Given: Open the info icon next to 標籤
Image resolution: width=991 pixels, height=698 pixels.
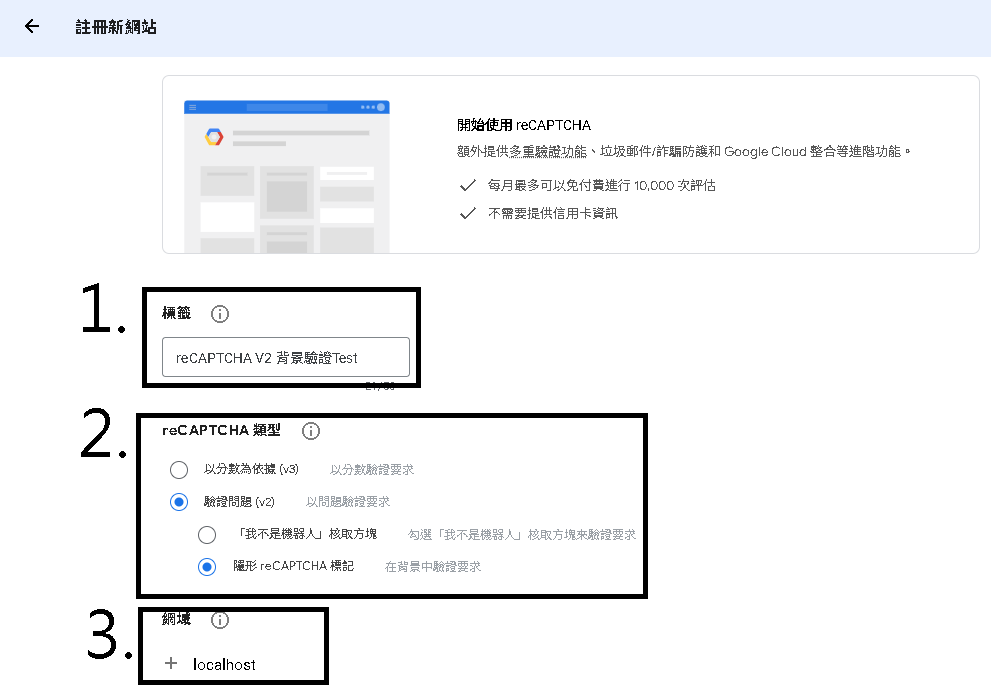Looking at the screenshot, I should [x=220, y=314].
